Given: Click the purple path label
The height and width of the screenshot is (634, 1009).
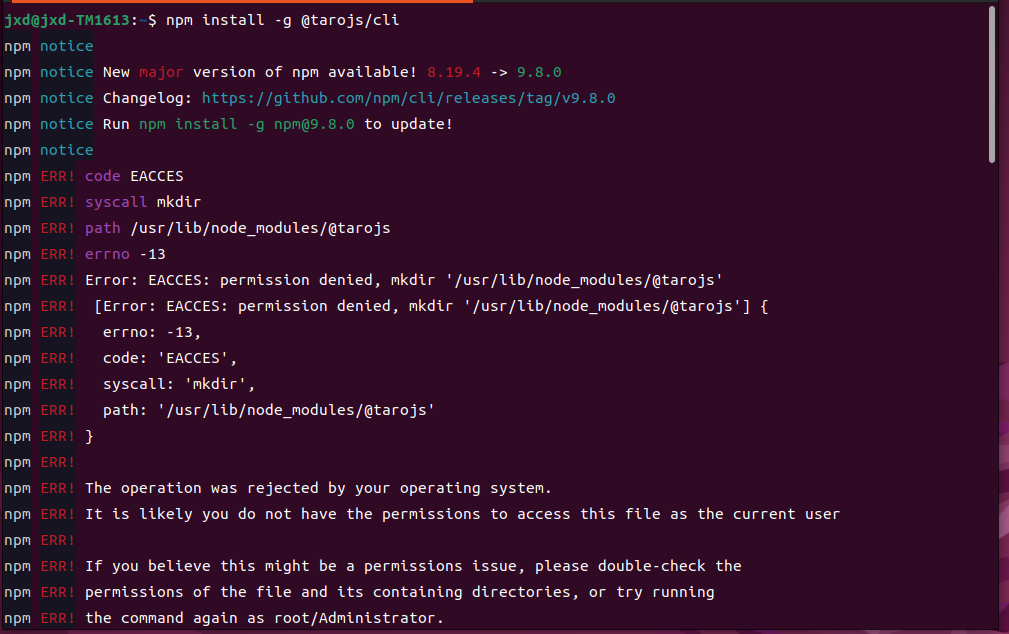Looking at the screenshot, I should click(102, 228).
